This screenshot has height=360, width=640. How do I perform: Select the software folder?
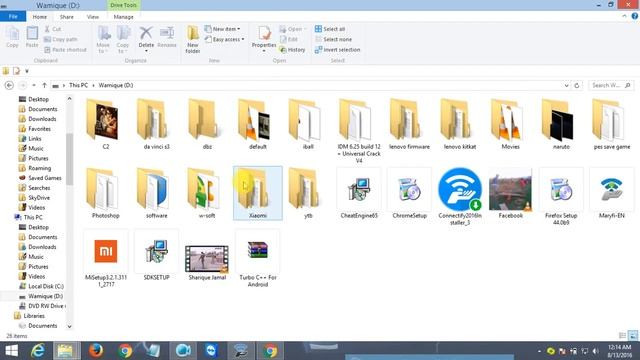pos(156,193)
